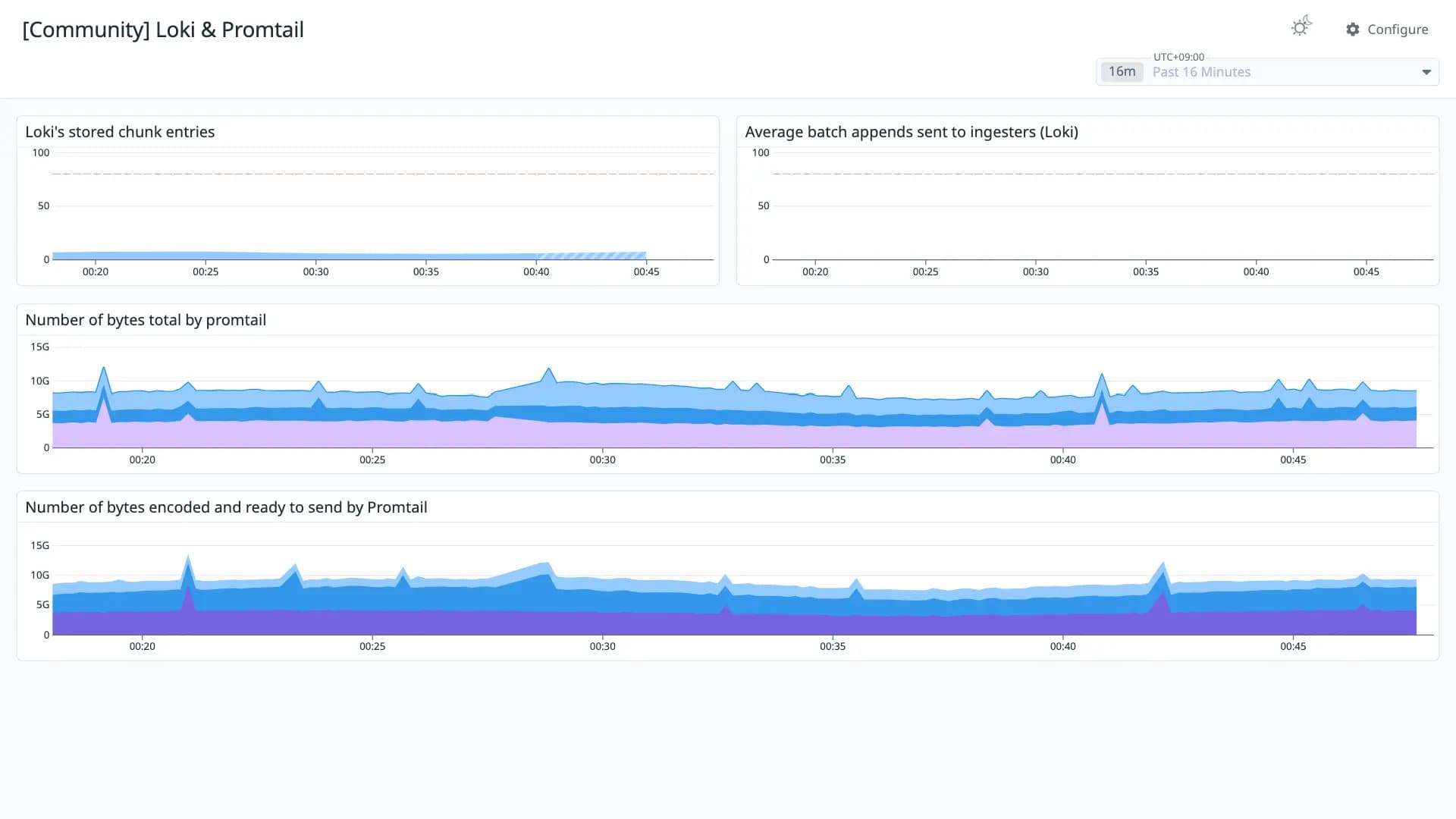
Task: Click the "00:35" tick label in Loki's stored chunk entries chart
Action: point(426,271)
